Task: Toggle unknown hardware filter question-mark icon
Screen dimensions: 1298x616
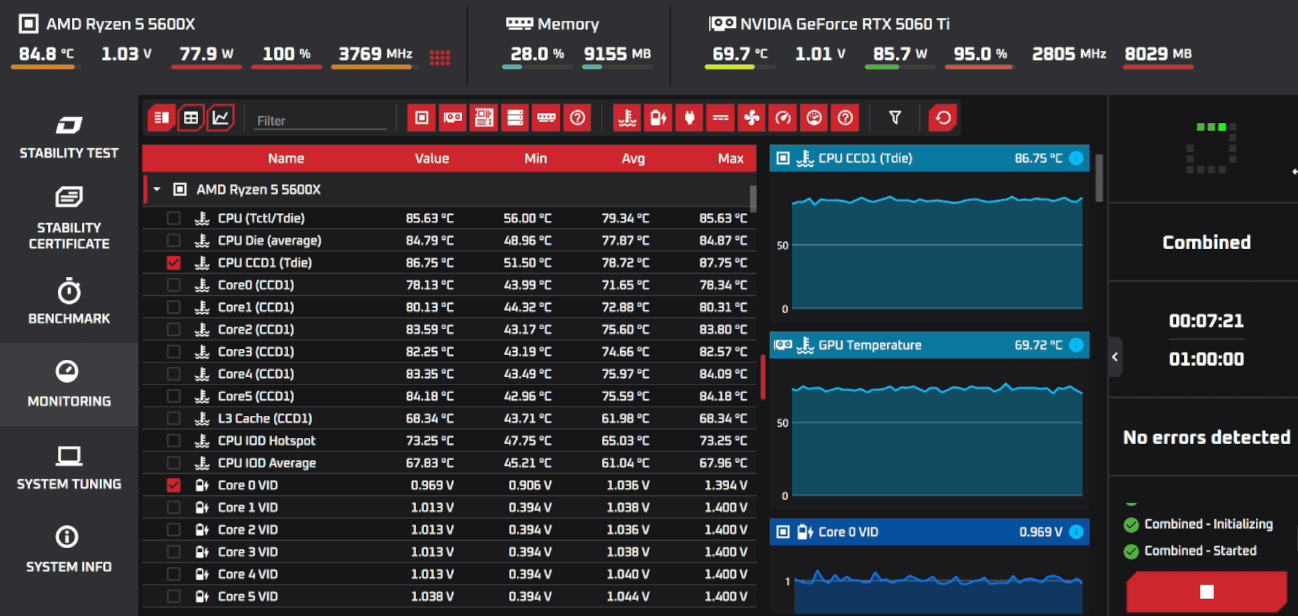Action: 577,118
